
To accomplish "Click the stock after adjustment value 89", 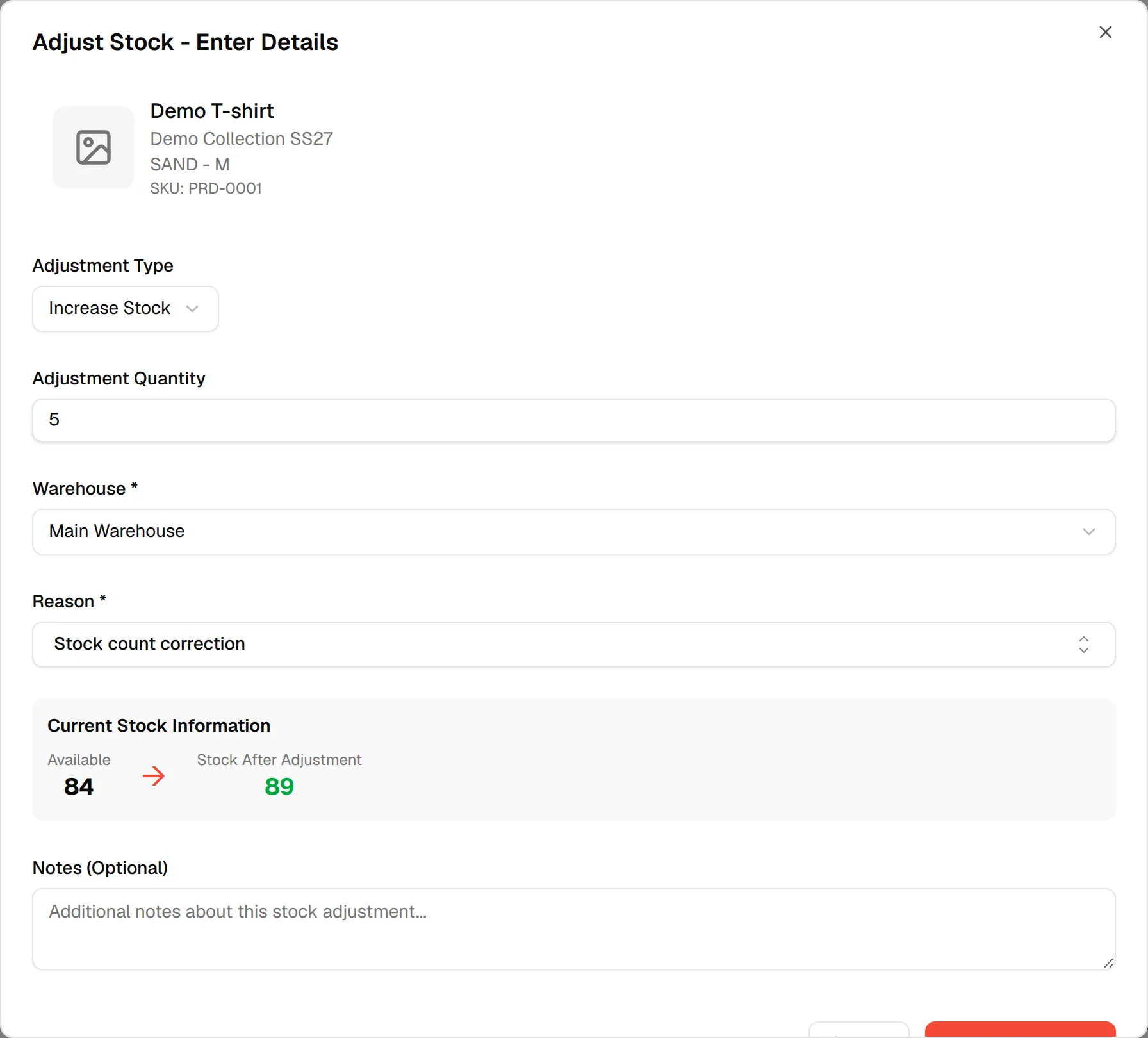I will (279, 786).
